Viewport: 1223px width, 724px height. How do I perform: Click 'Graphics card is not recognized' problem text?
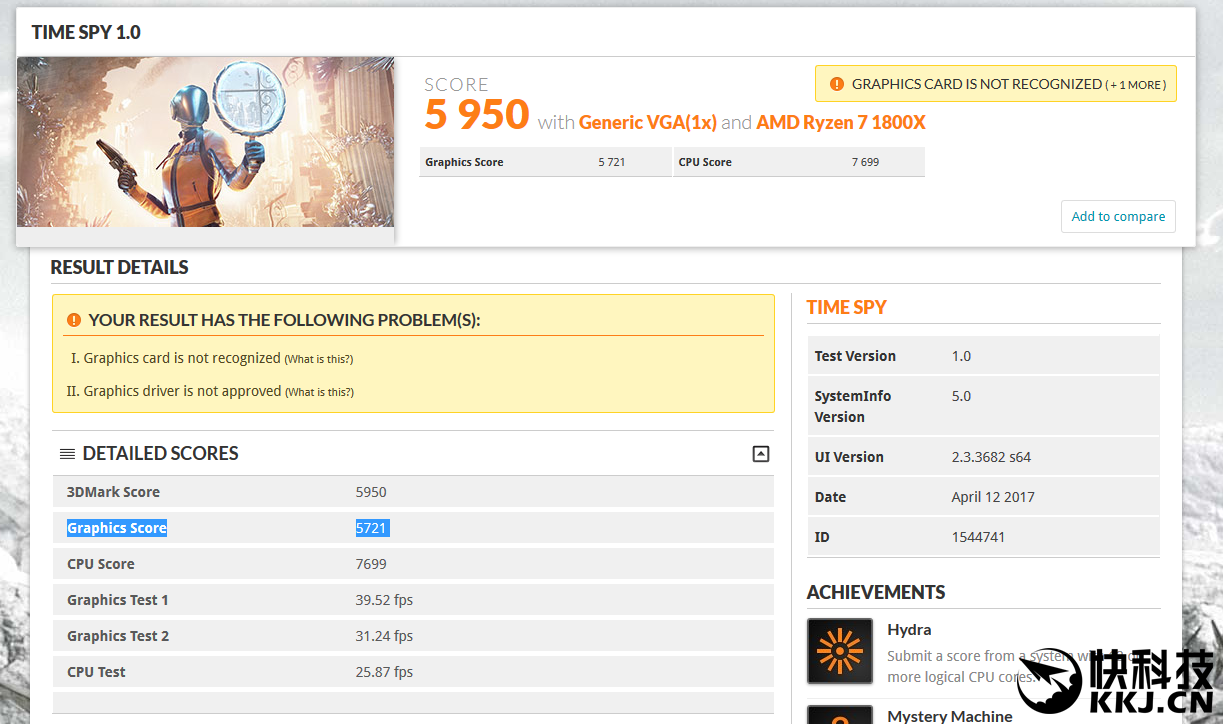(x=182, y=358)
